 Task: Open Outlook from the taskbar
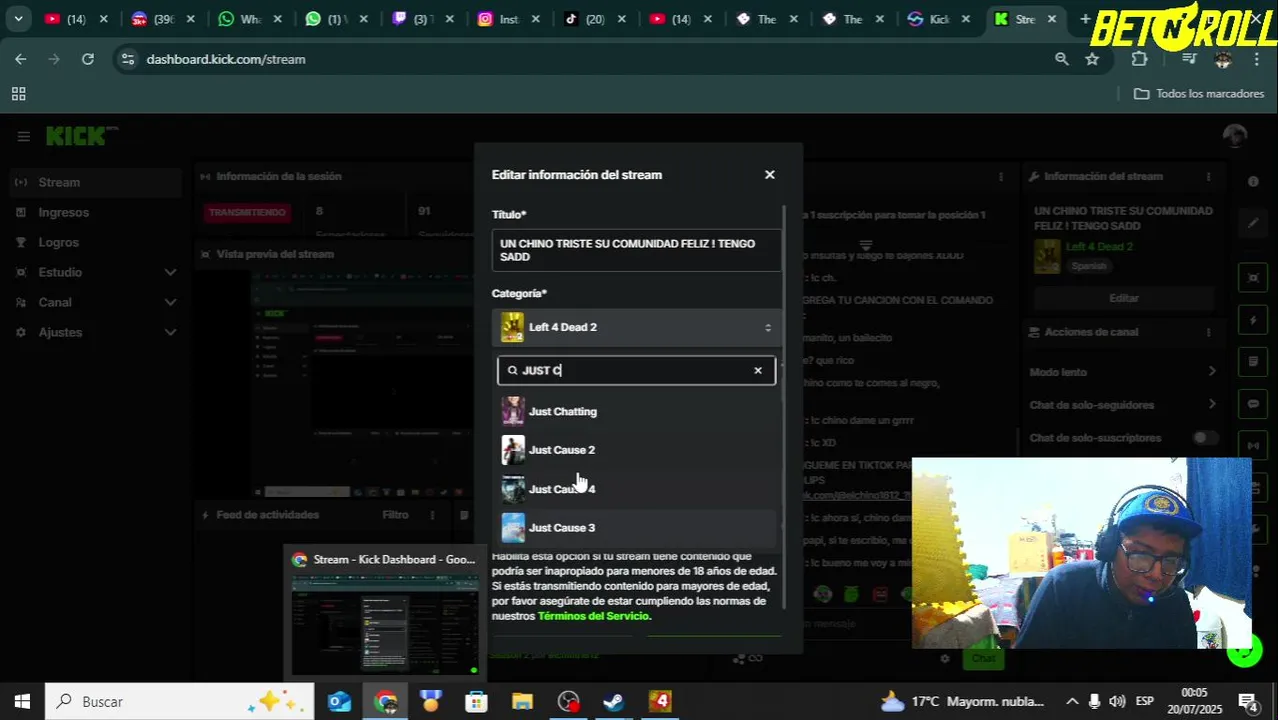click(x=339, y=702)
